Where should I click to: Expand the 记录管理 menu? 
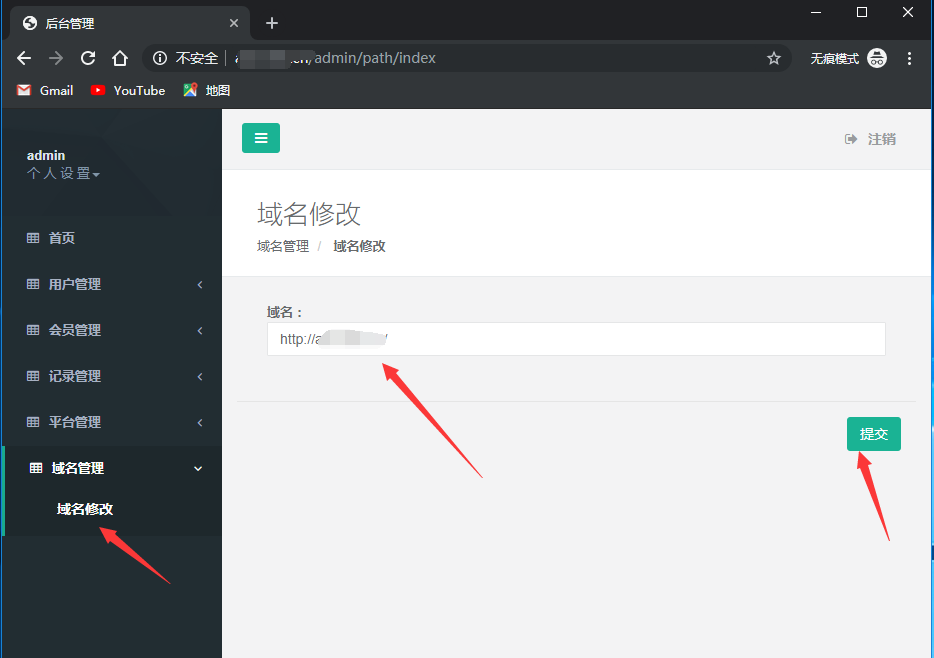(x=112, y=376)
